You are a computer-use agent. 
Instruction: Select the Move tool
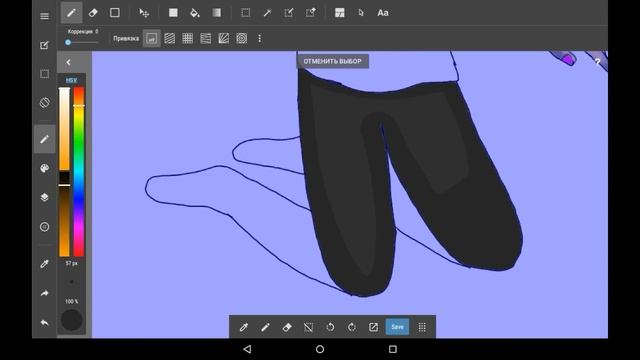144,13
